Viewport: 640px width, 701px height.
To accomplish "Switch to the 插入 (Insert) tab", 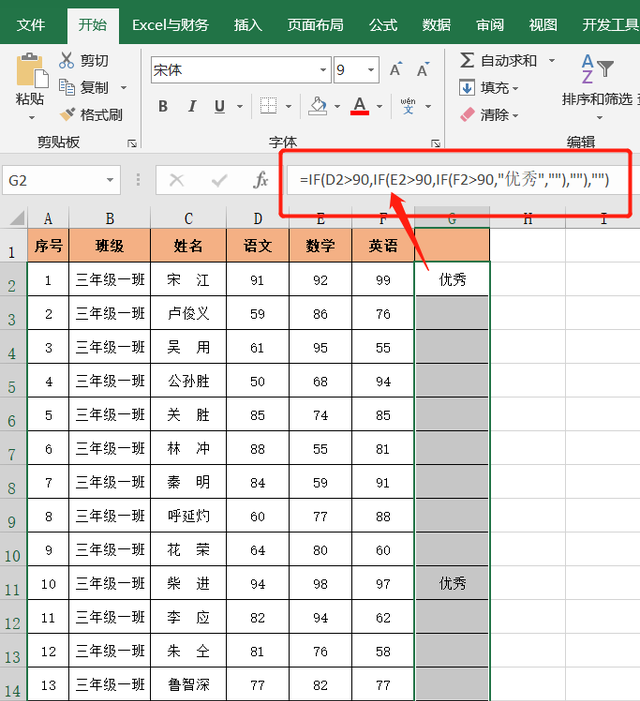I will [248, 25].
